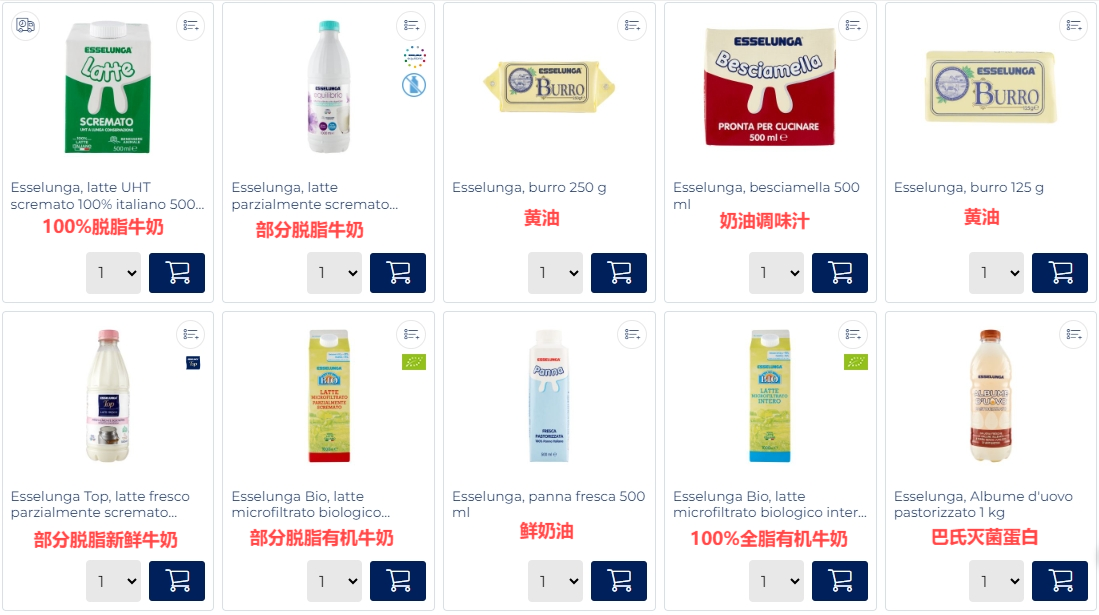
Task: Open Esselunga, burro 125 g product title
Action: coord(969,187)
